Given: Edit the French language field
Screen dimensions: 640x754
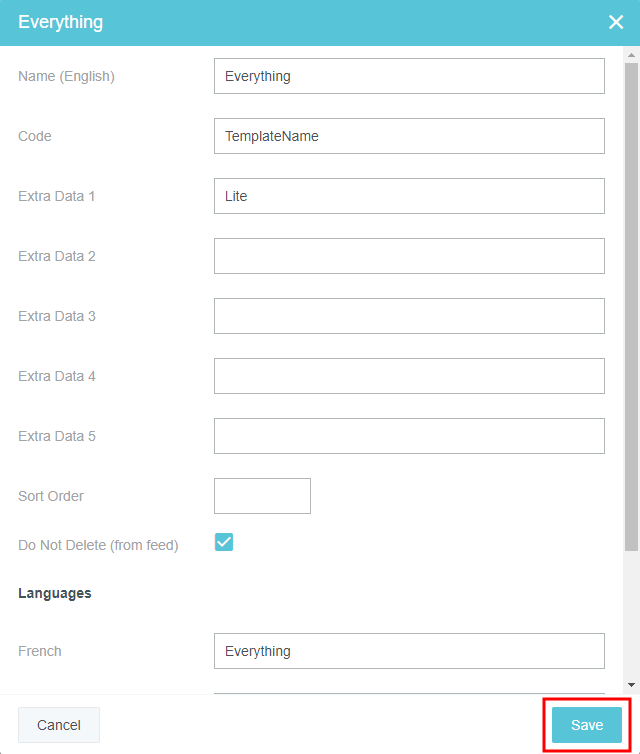Looking at the screenshot, I should pos(409,651).
